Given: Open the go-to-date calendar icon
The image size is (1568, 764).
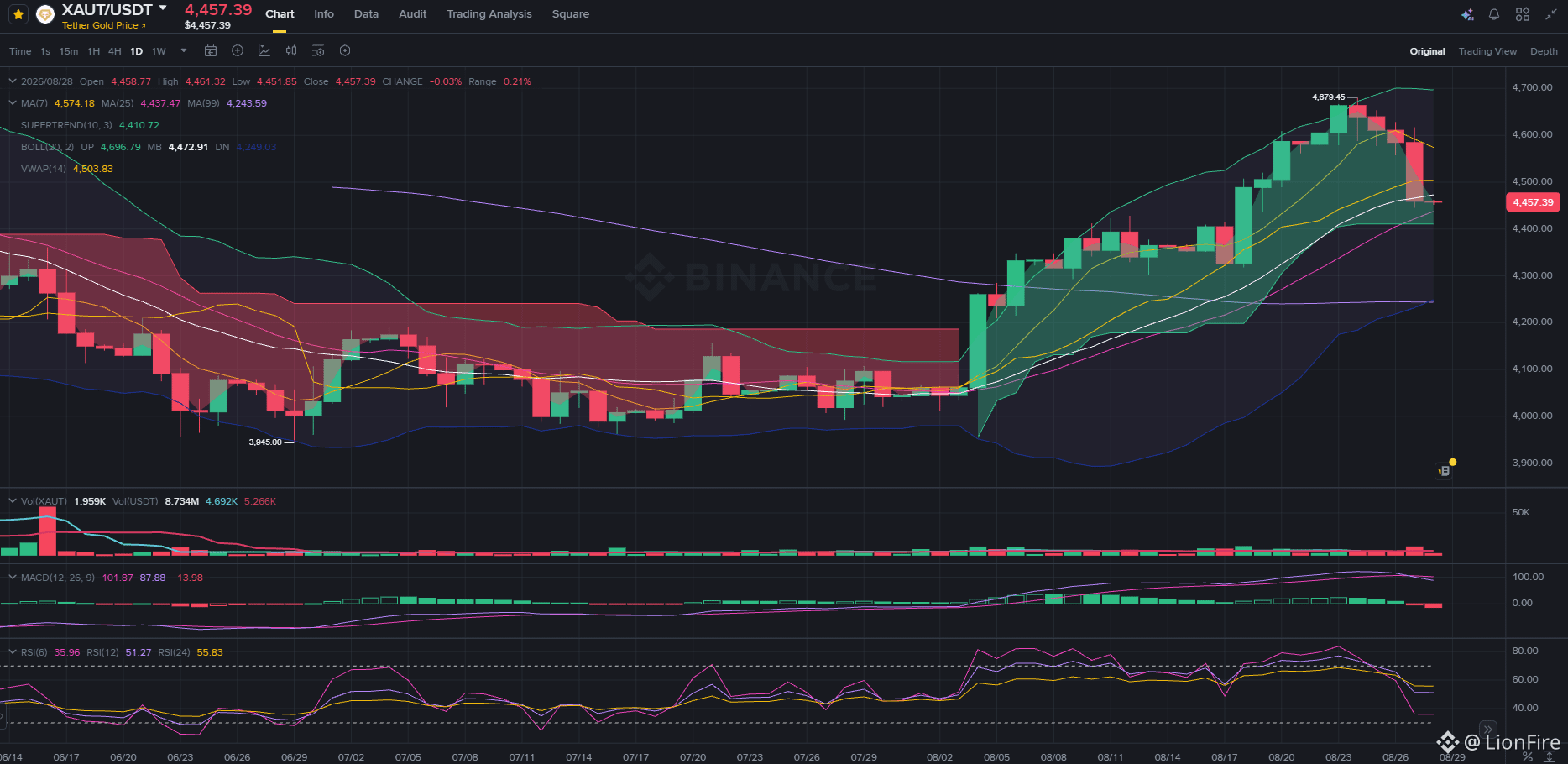Looking at the screenshot, I should (x=211, y=51).
